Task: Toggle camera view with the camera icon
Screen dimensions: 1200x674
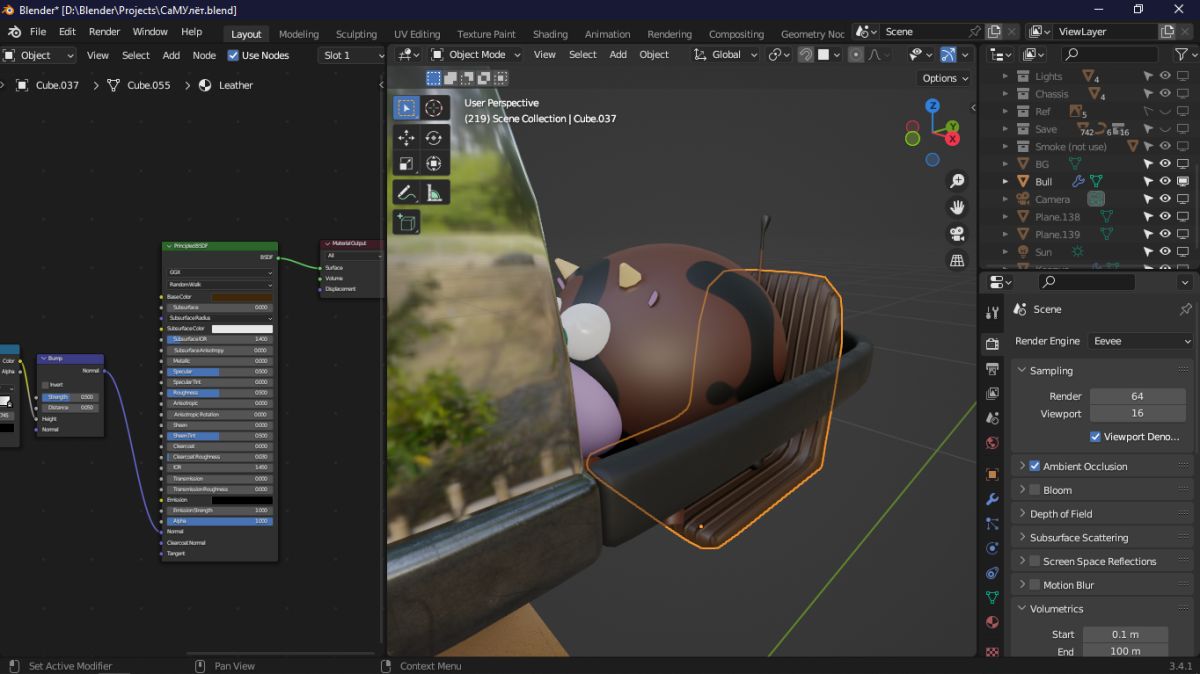Action: pos(957,234)
